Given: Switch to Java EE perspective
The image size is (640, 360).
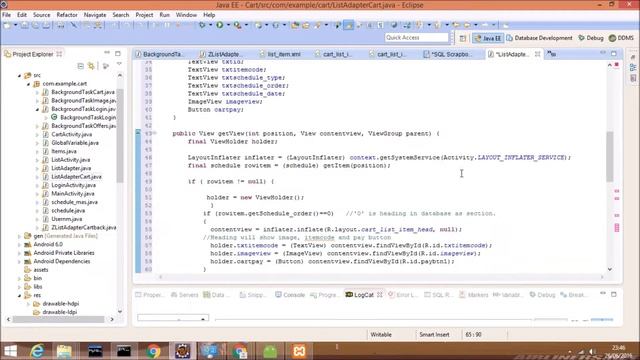Looking at the screenshot, I should pyautogui.click(x=488, y=38).
